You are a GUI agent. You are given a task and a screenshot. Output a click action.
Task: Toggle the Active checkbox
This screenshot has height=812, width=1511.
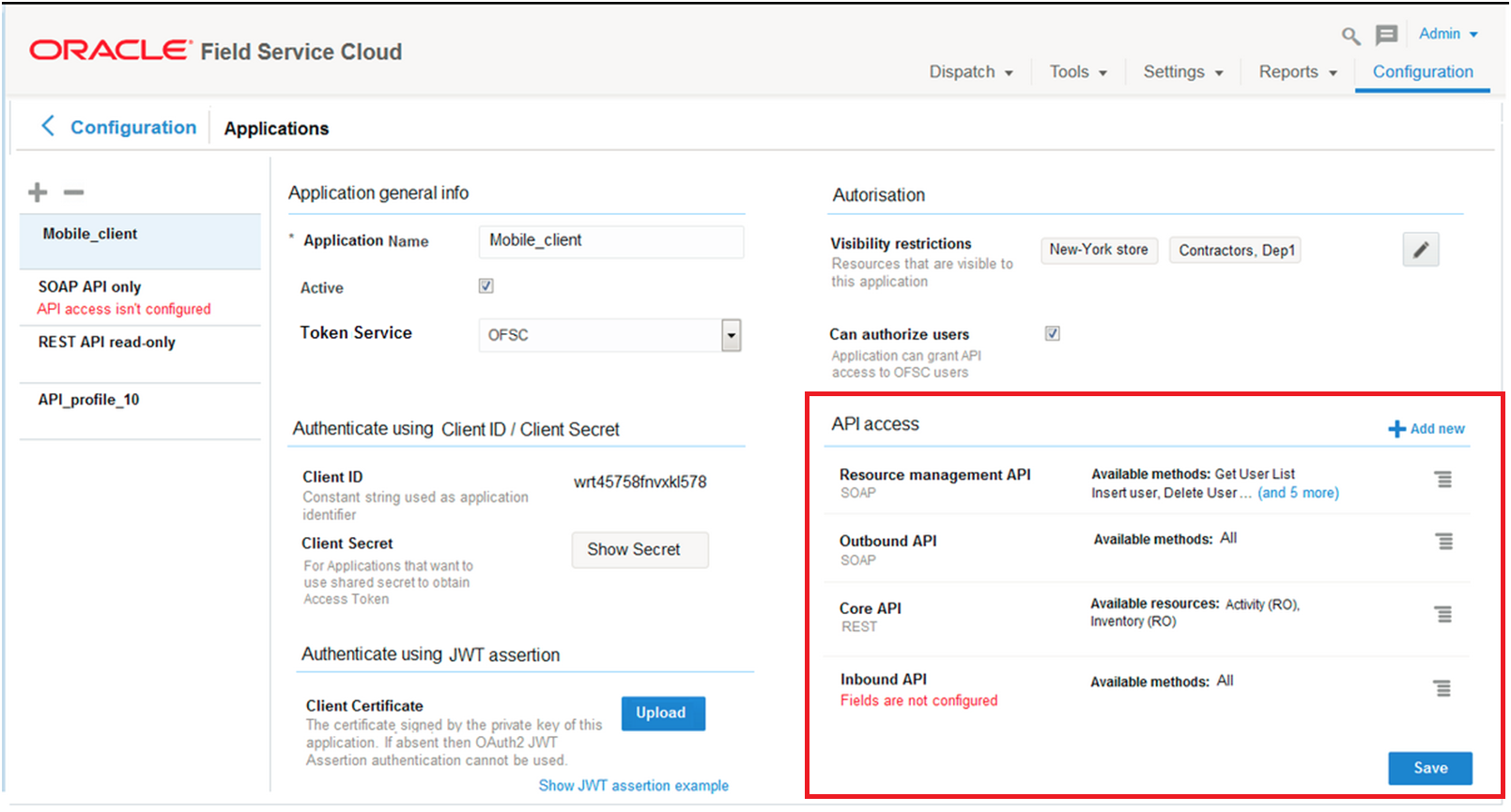[x=486, y=286]
